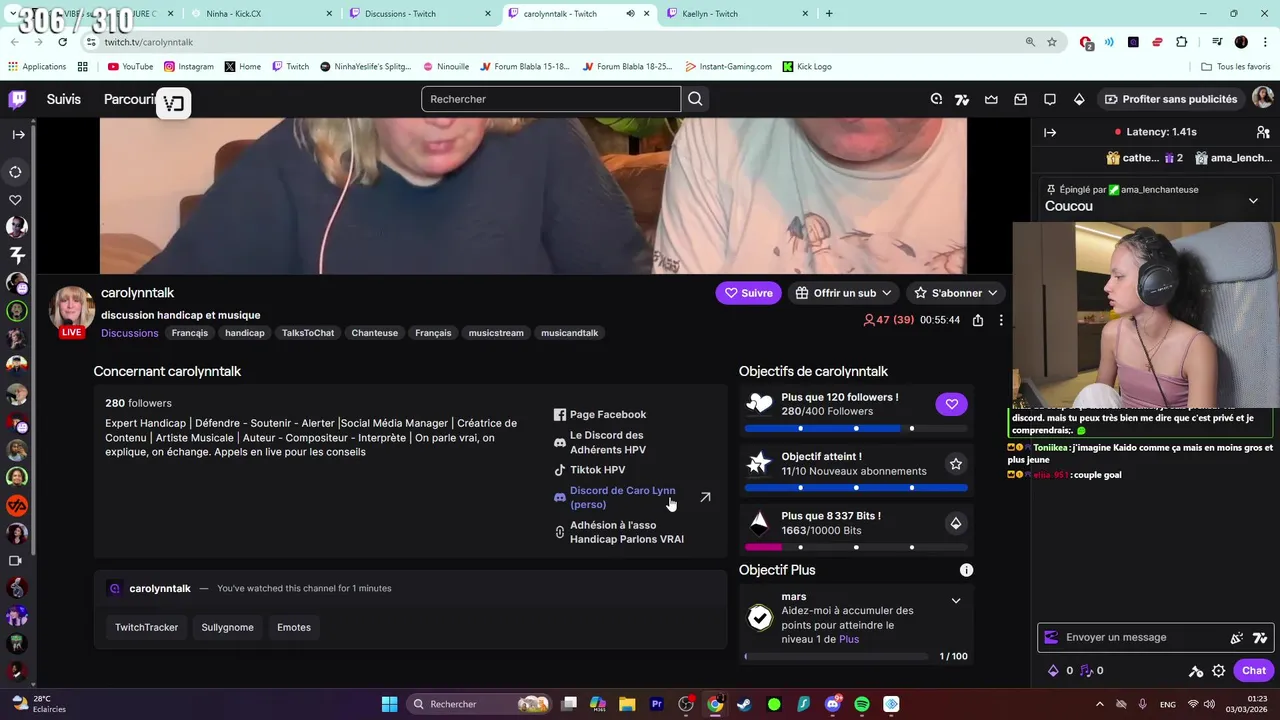Image resolution: width=1280 pixels, height=720 pixels.
Task: Open the Chrome tab search dropdown
Action: pyautogui.click(x=12, y=14)
